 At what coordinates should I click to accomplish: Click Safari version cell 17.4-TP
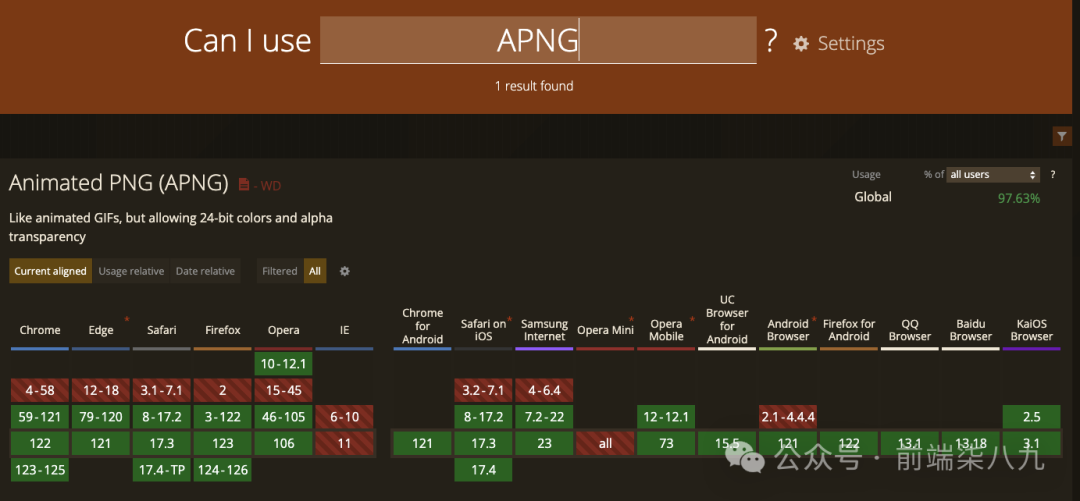tap(161, 470)
